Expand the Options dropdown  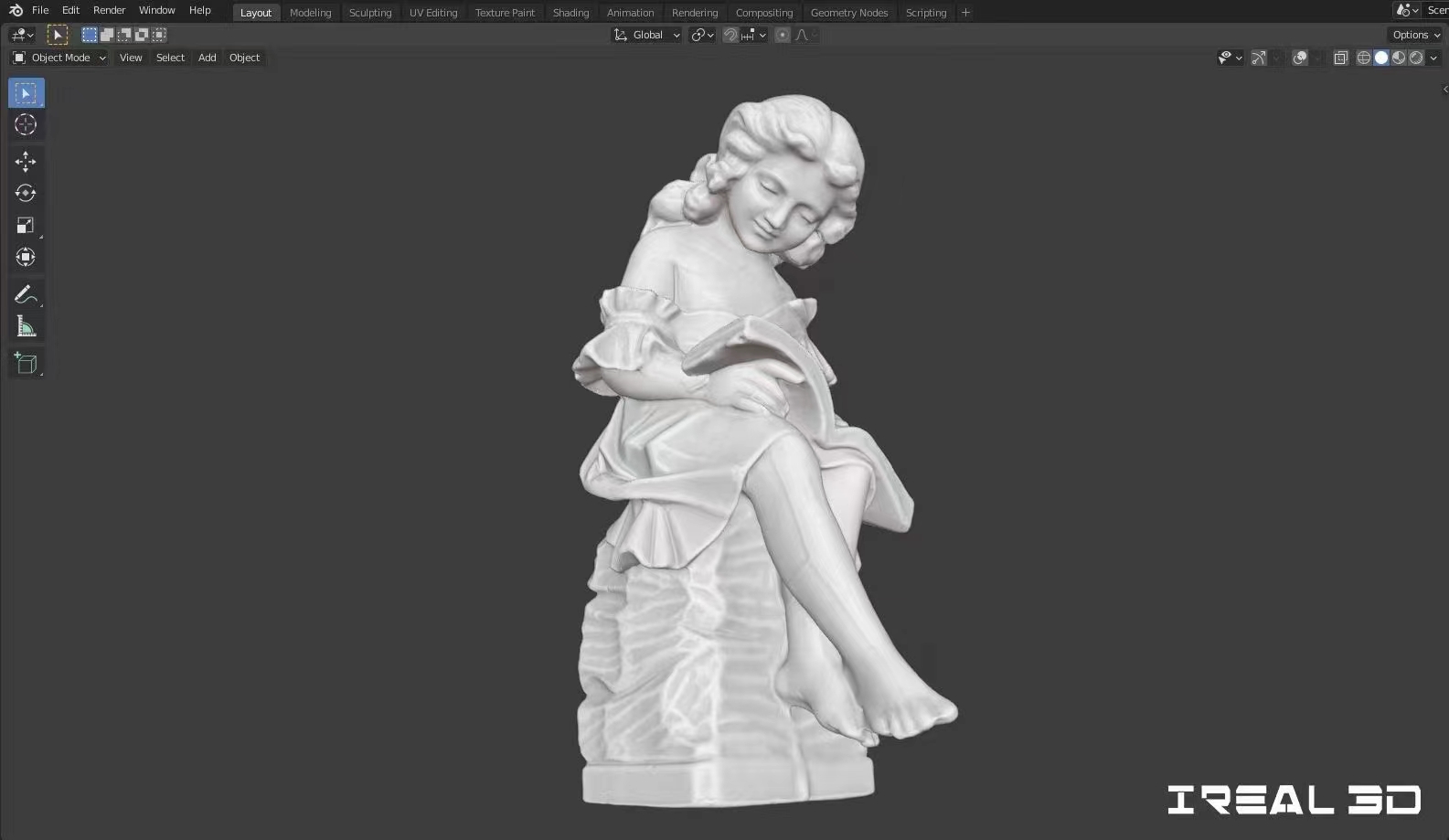click(1415, 35)
